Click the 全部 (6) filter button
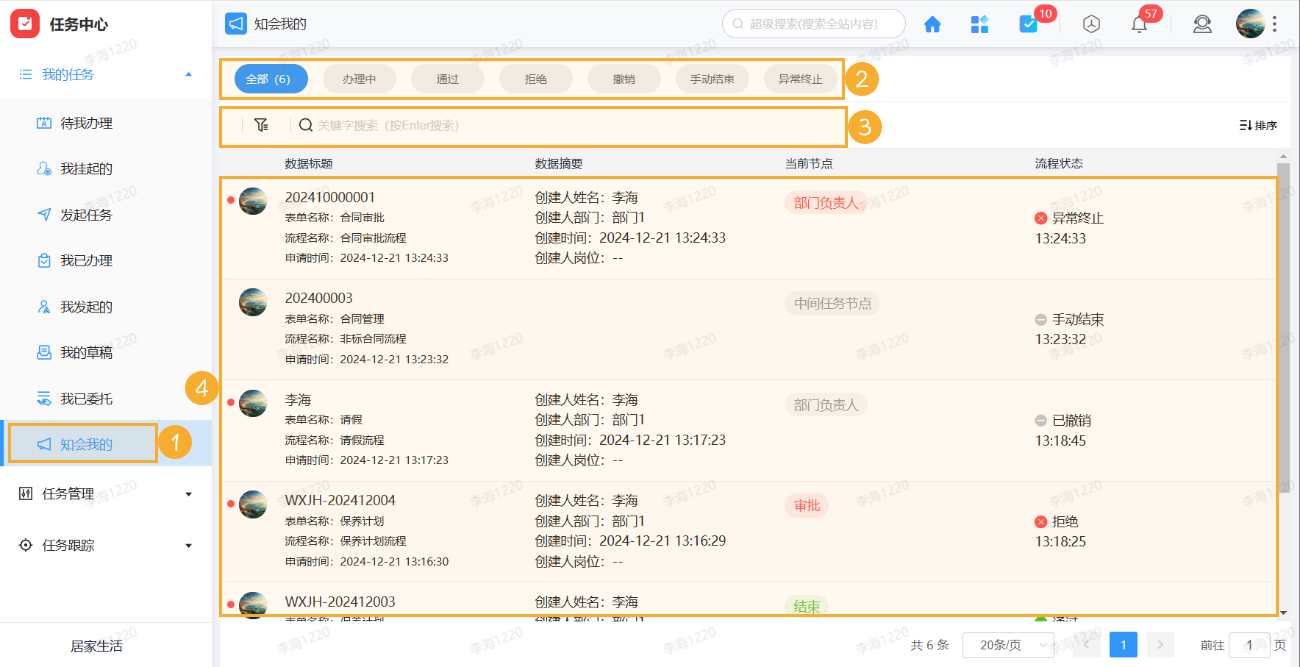Screen dimensions: 1300x667 click(x=270, y=77)
